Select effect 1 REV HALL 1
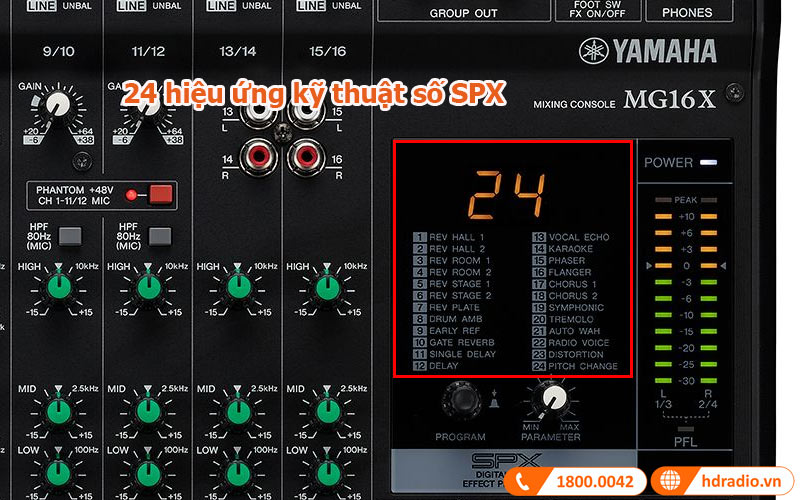 click(448, 237)
